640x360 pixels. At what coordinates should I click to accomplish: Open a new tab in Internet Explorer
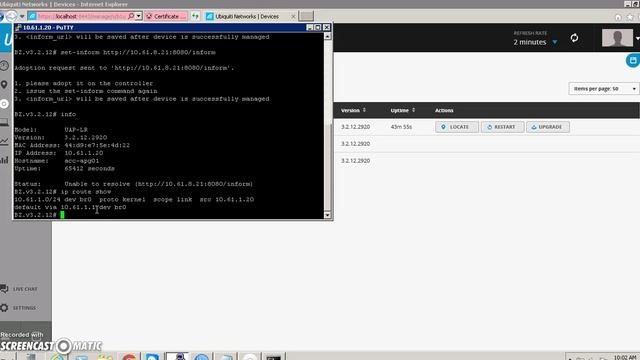(x=306, y=16)
